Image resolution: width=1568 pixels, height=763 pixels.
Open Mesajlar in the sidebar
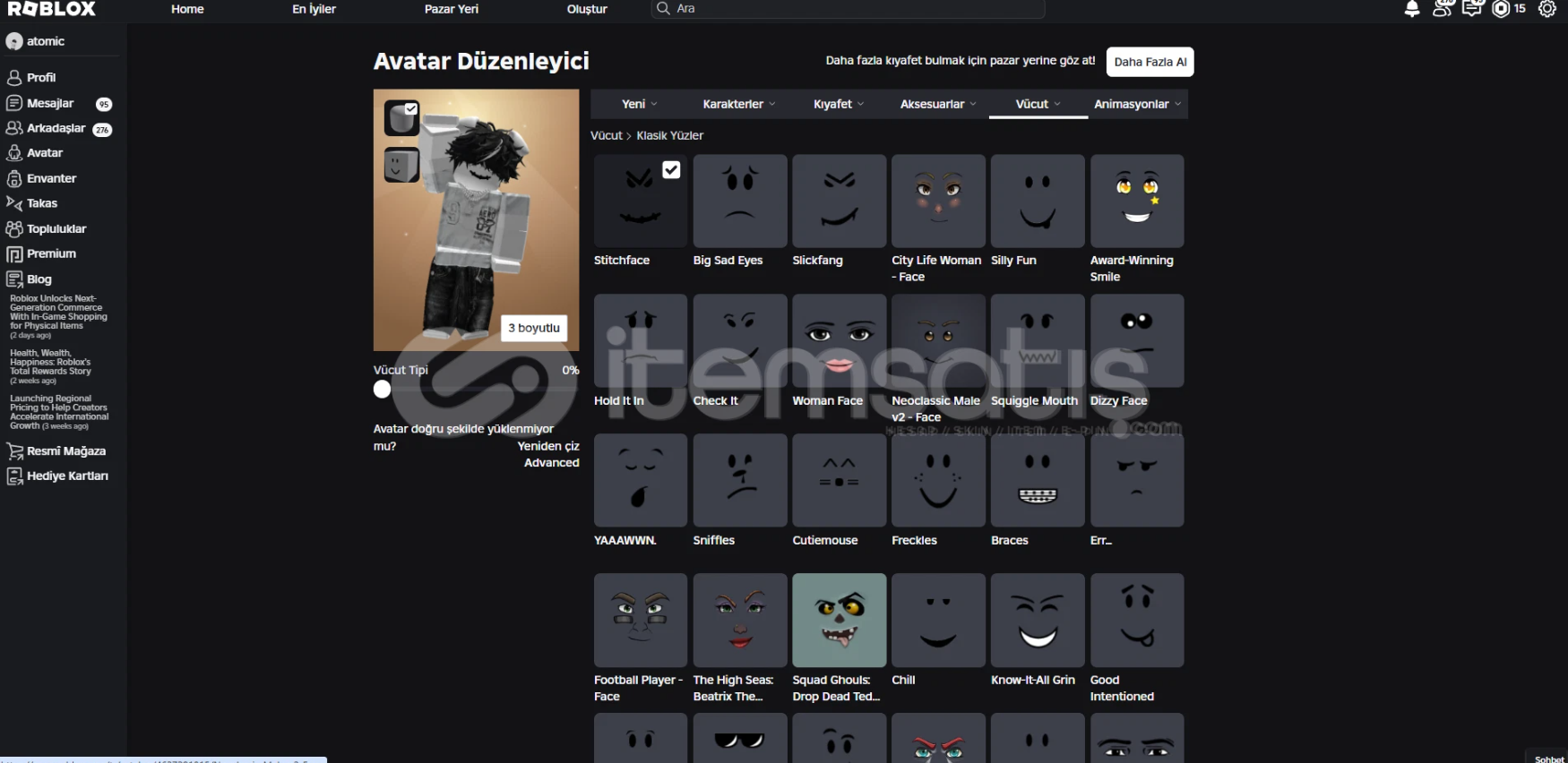(50, 104)
